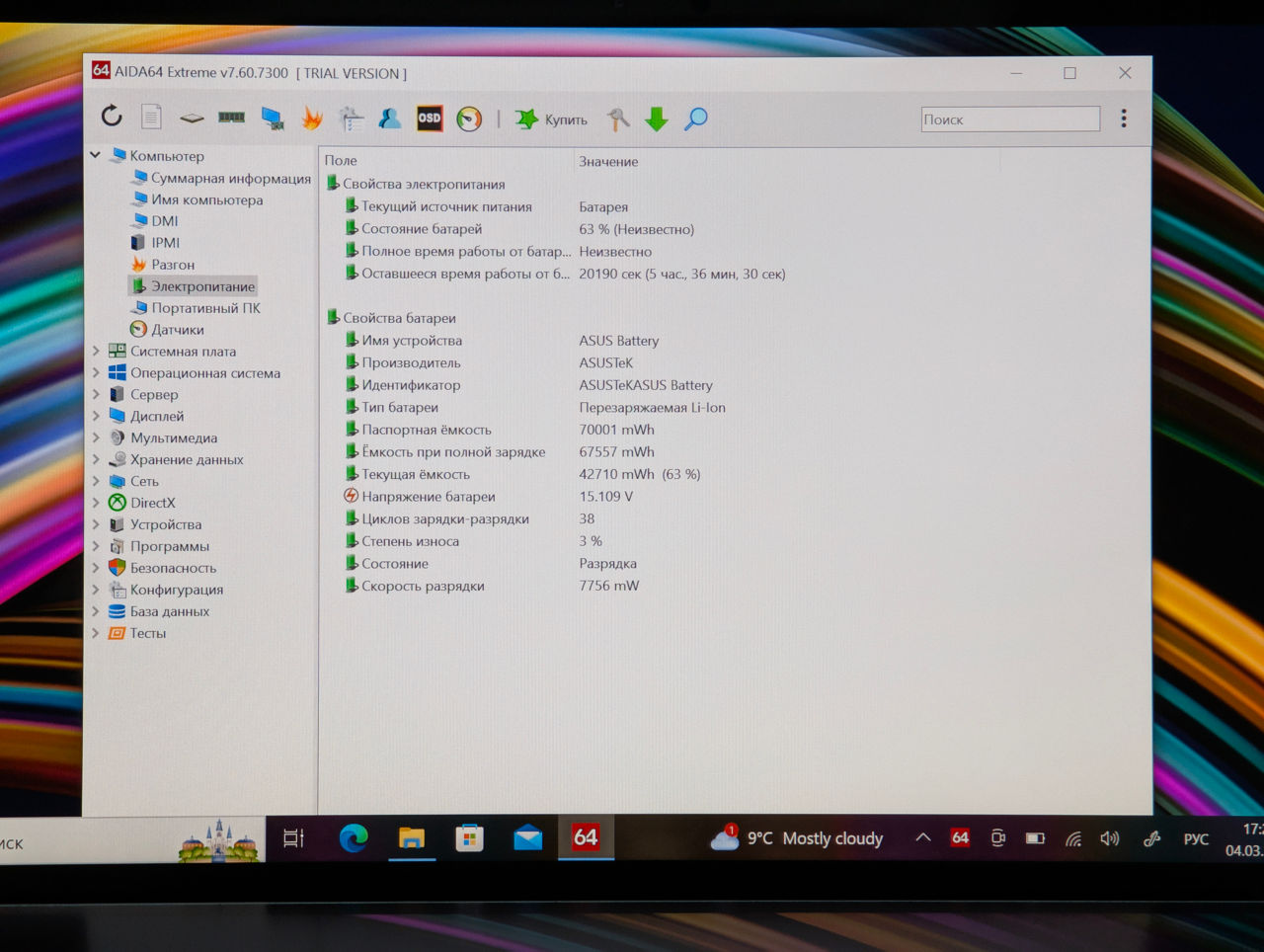Open Preferences hammer icon
Screen dimensions: 1264x952
[x=617, y=119]
